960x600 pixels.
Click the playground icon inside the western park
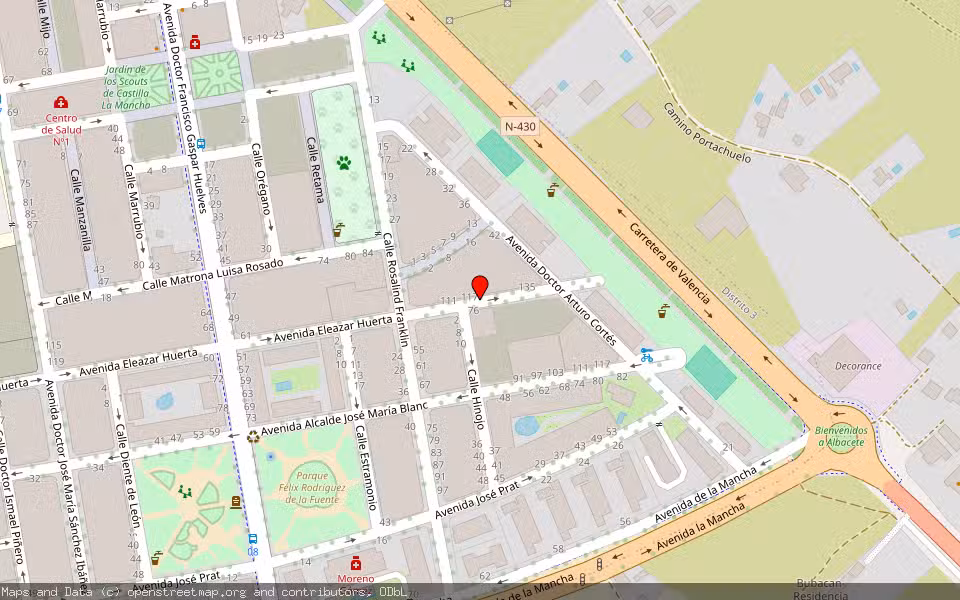tap(185, 492)
